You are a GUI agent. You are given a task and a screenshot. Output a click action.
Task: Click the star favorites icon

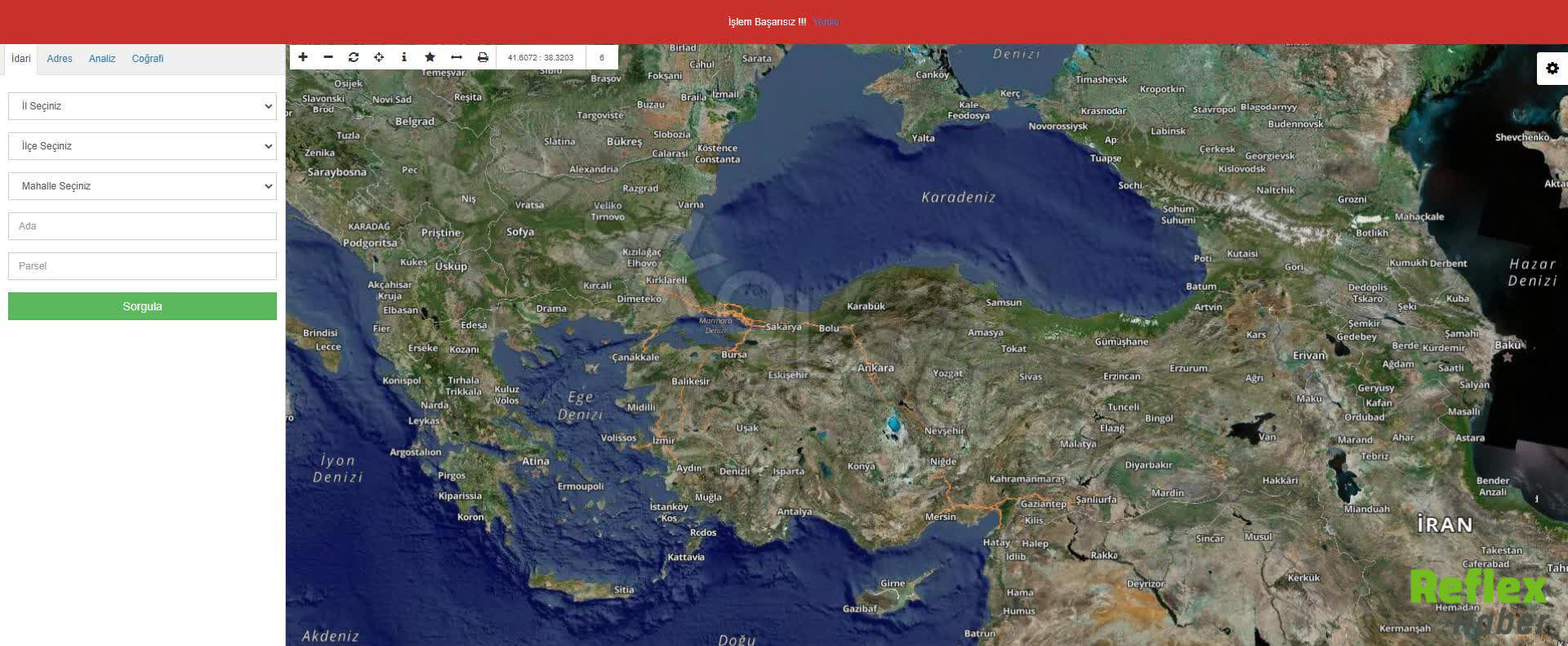click(x=430, y=57)
